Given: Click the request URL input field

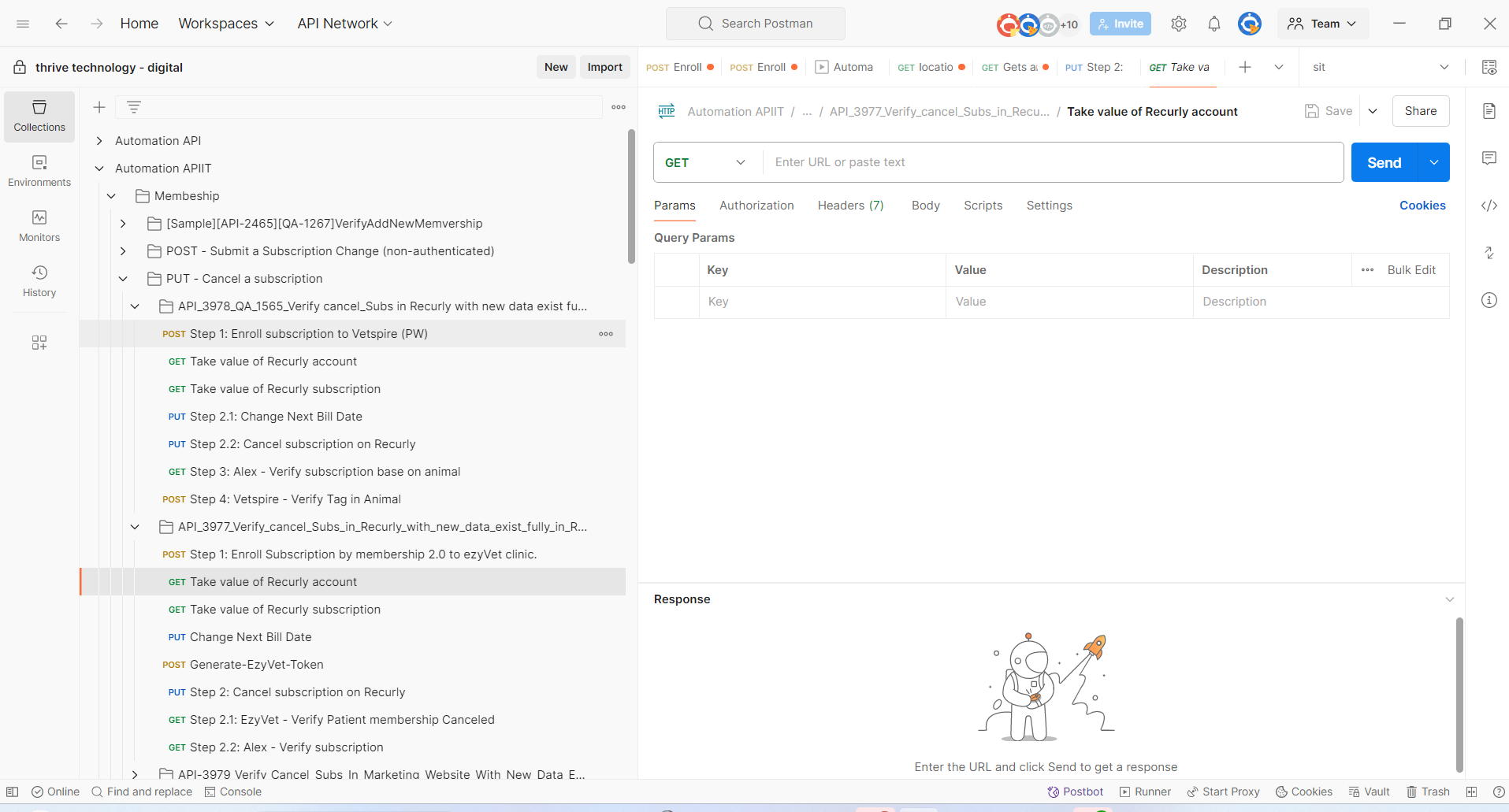Looking at the screenshot, I should coord(1053,162).
